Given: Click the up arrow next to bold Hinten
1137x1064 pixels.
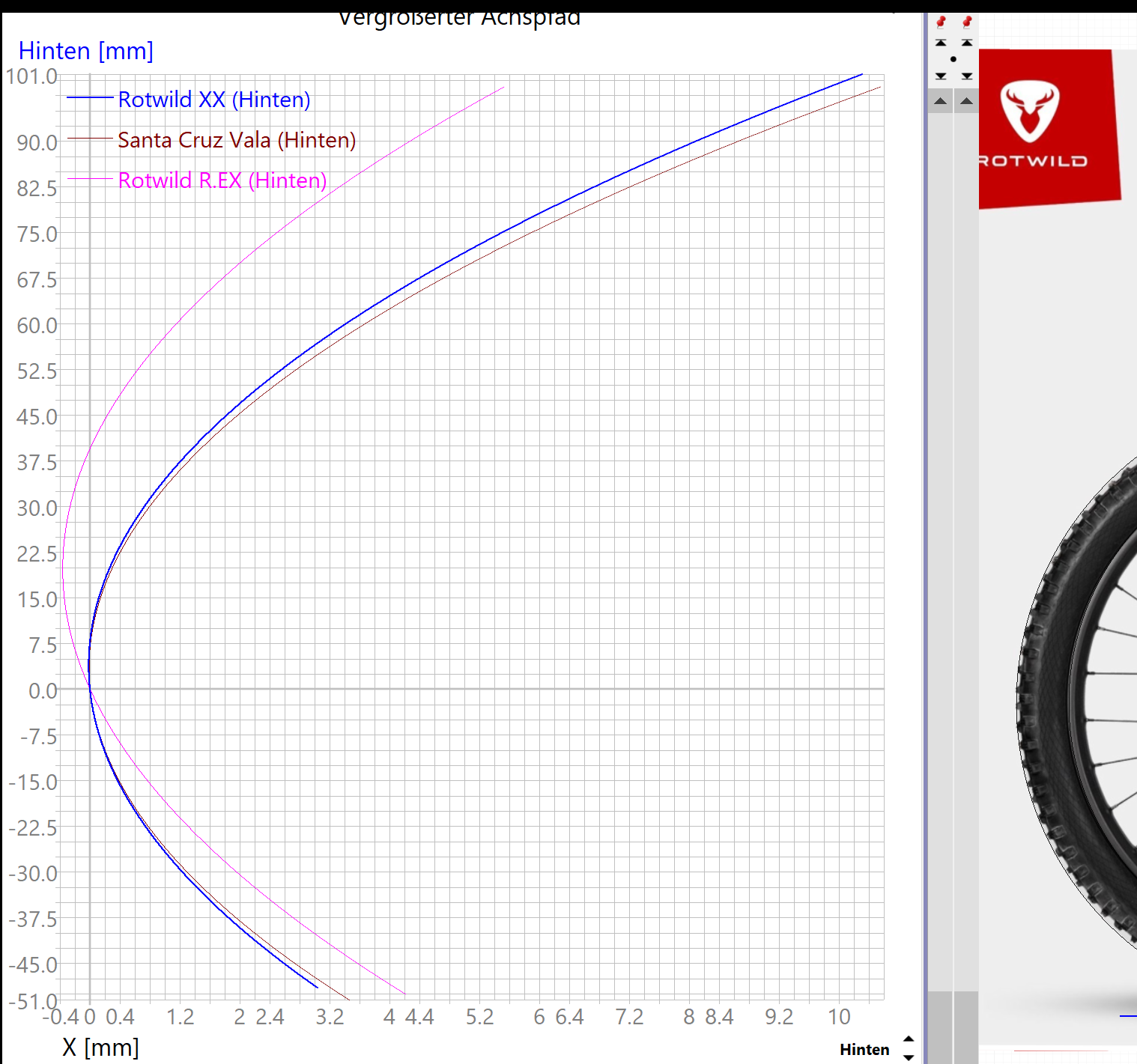Looking at the screenshot, I should 909,1039.
